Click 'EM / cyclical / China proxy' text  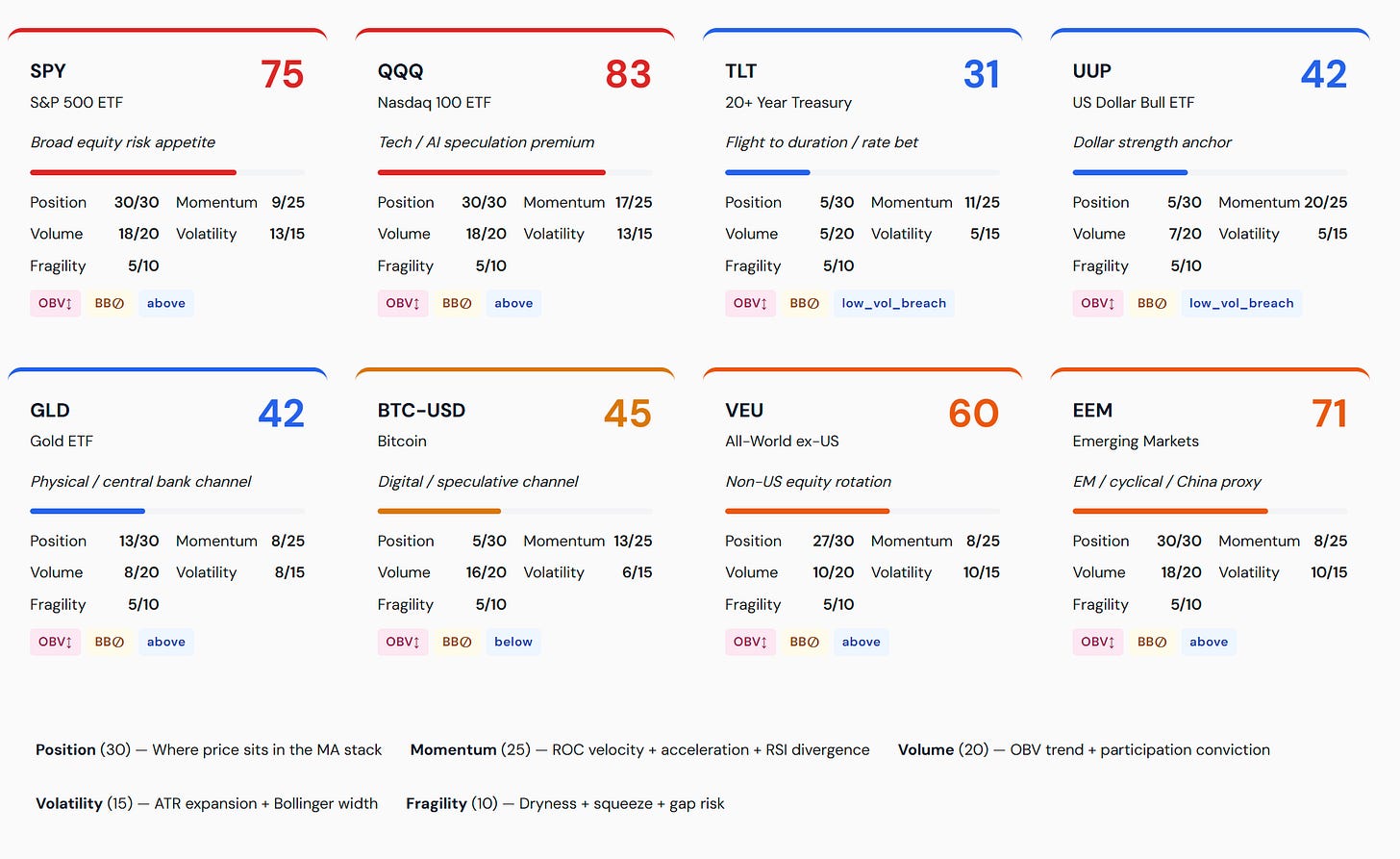pos(1167,481)
